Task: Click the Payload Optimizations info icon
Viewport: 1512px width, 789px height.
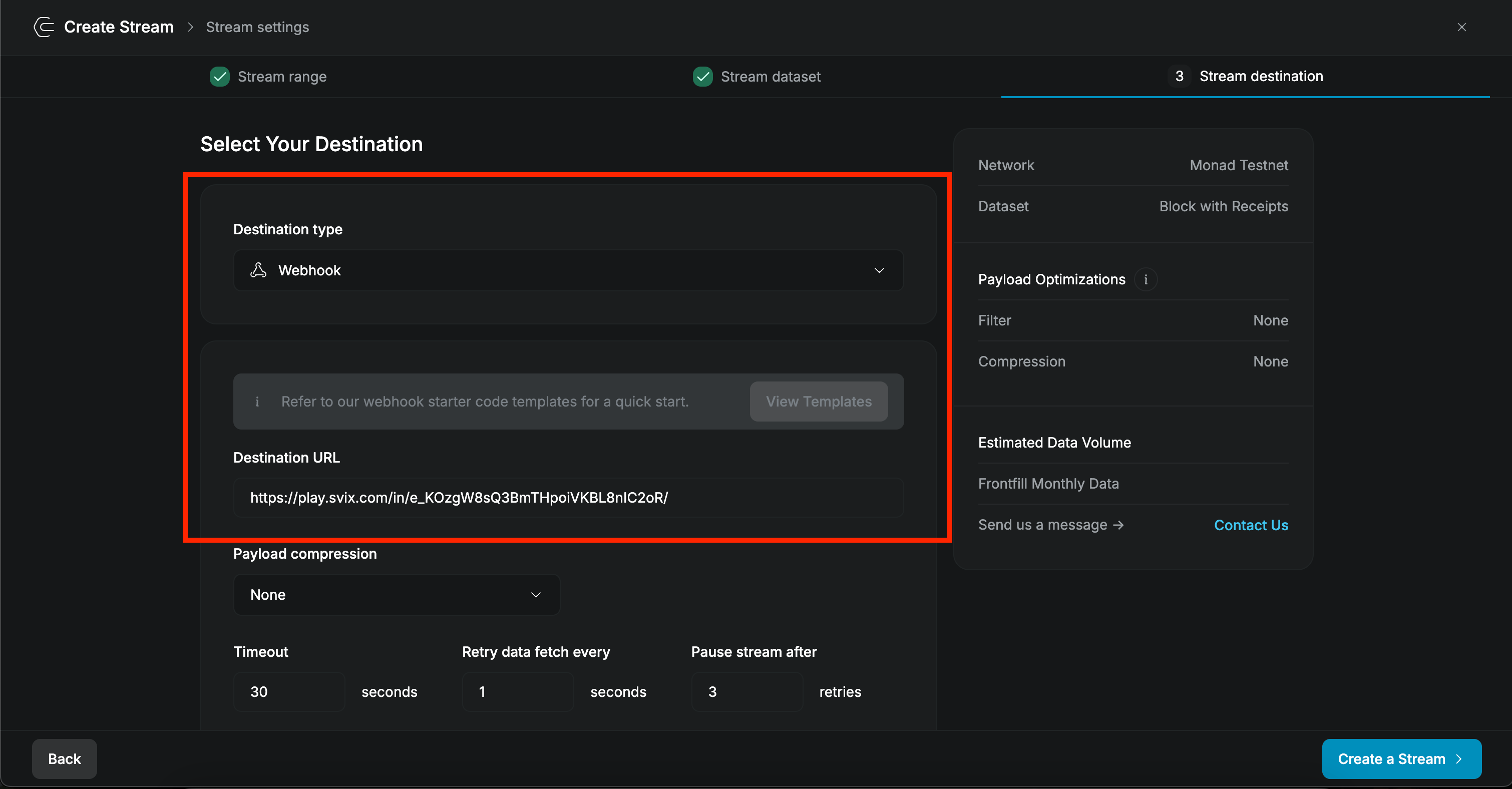Action: pos(1146,279)
